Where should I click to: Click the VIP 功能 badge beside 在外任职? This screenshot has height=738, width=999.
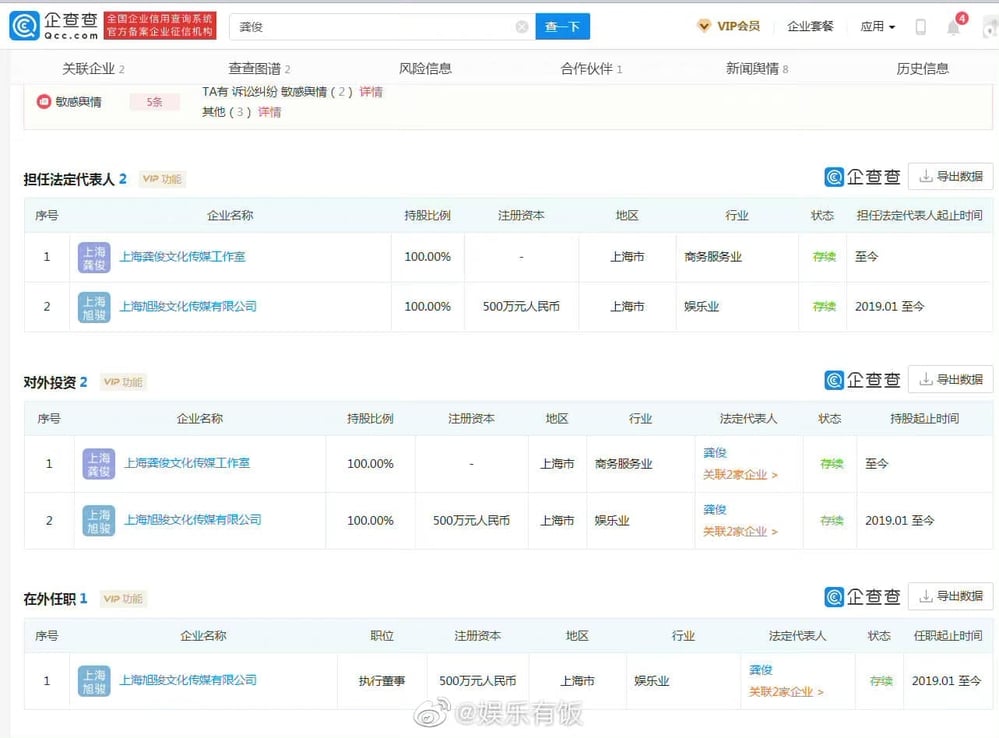[123, 599]
